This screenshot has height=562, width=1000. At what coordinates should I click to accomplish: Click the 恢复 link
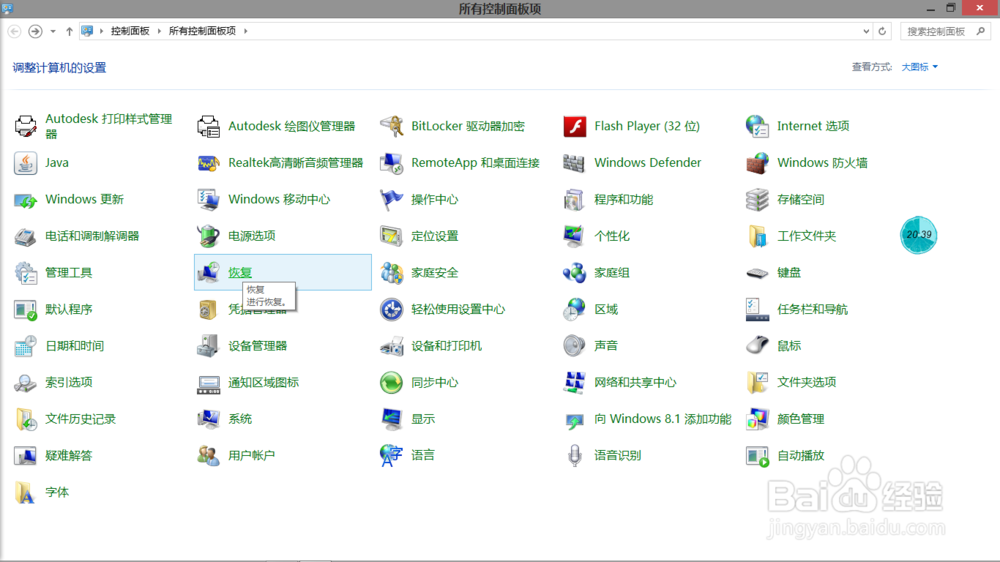pos(240,273)
